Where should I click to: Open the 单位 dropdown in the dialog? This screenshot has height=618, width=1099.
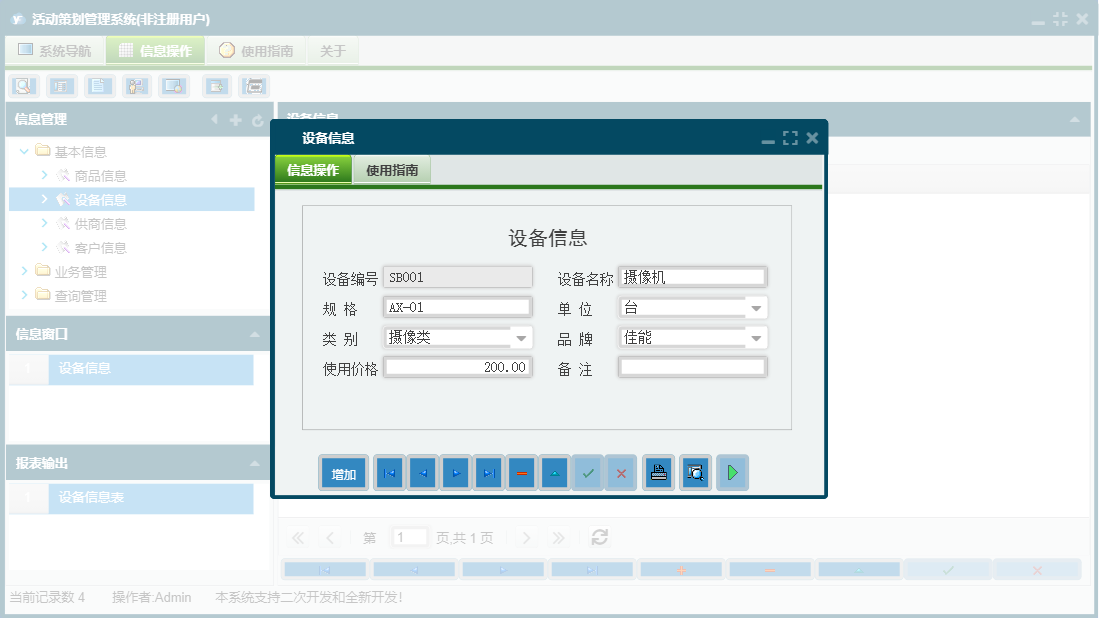[x=758, y=307]
